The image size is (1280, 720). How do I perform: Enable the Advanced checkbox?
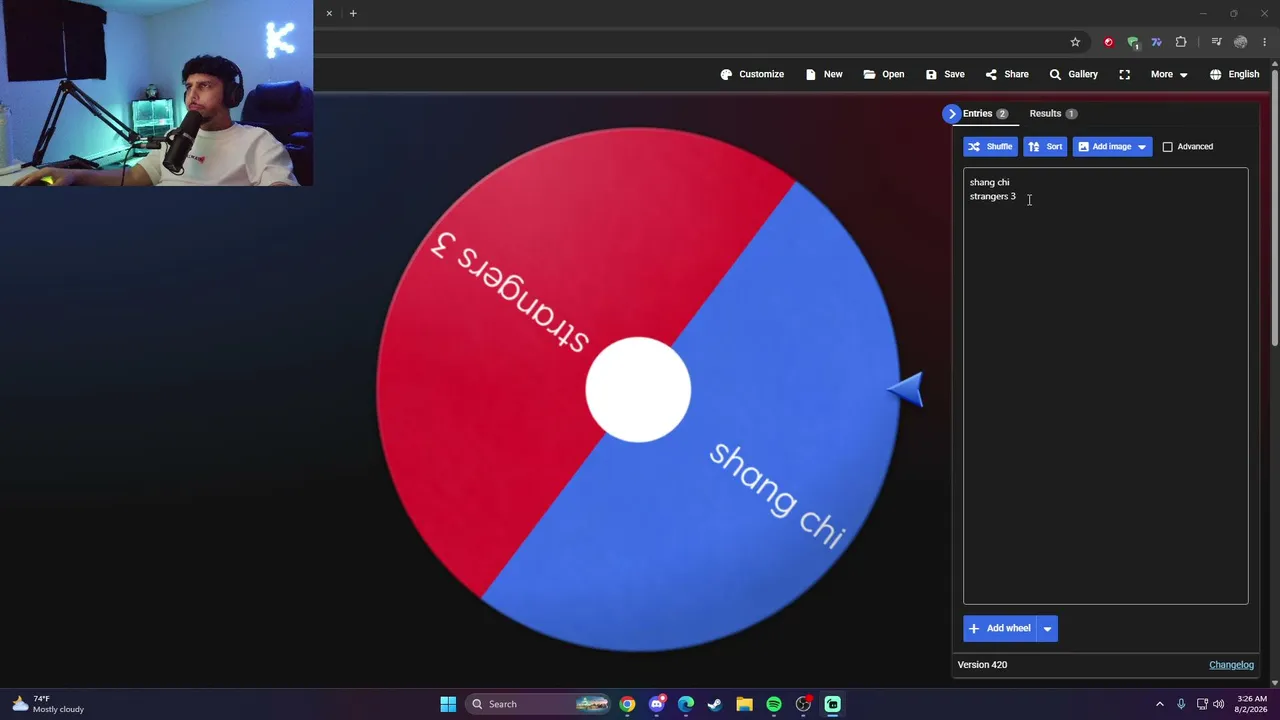click(x=1167, y=147)
